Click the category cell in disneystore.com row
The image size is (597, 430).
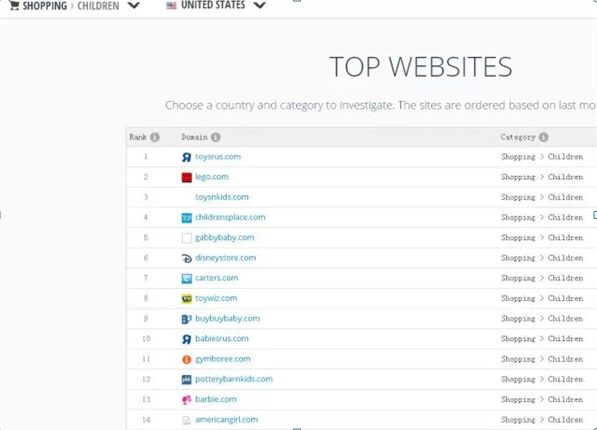[x=542, y=258]
